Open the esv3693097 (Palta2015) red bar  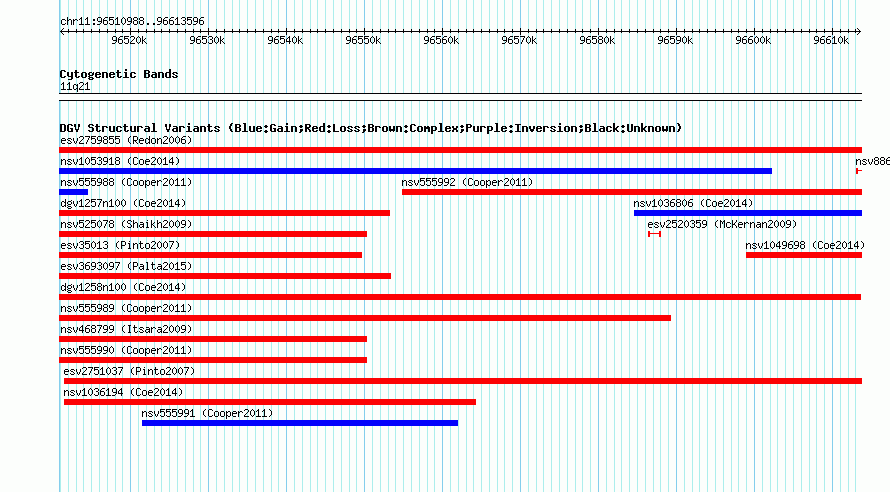[x=225, y=276]
